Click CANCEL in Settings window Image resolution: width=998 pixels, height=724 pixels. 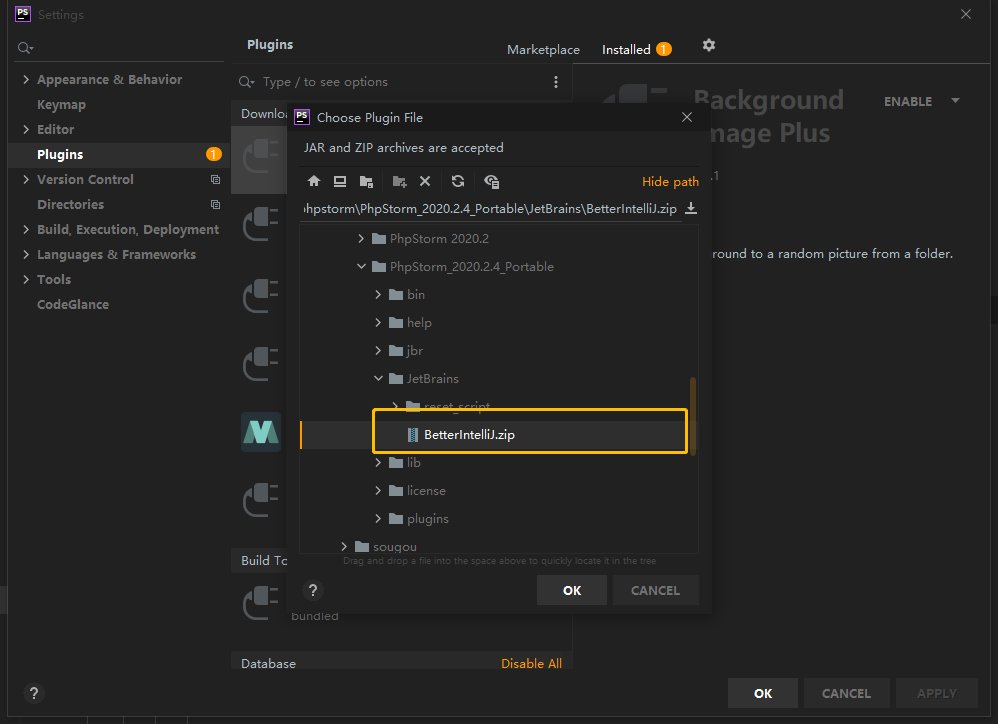[x=846, y=693]
